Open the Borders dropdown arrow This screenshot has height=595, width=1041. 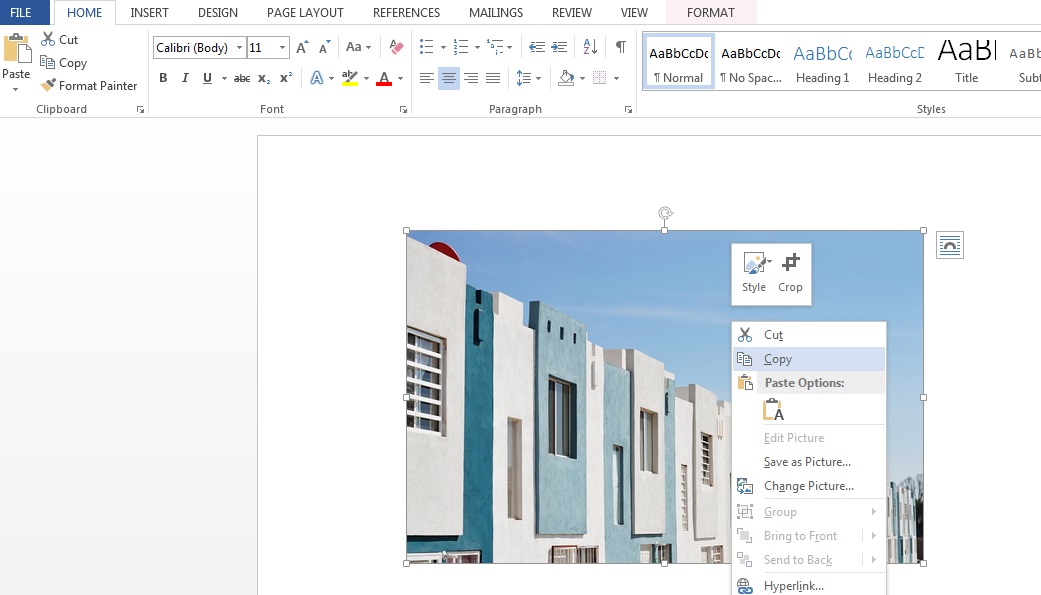616,78
